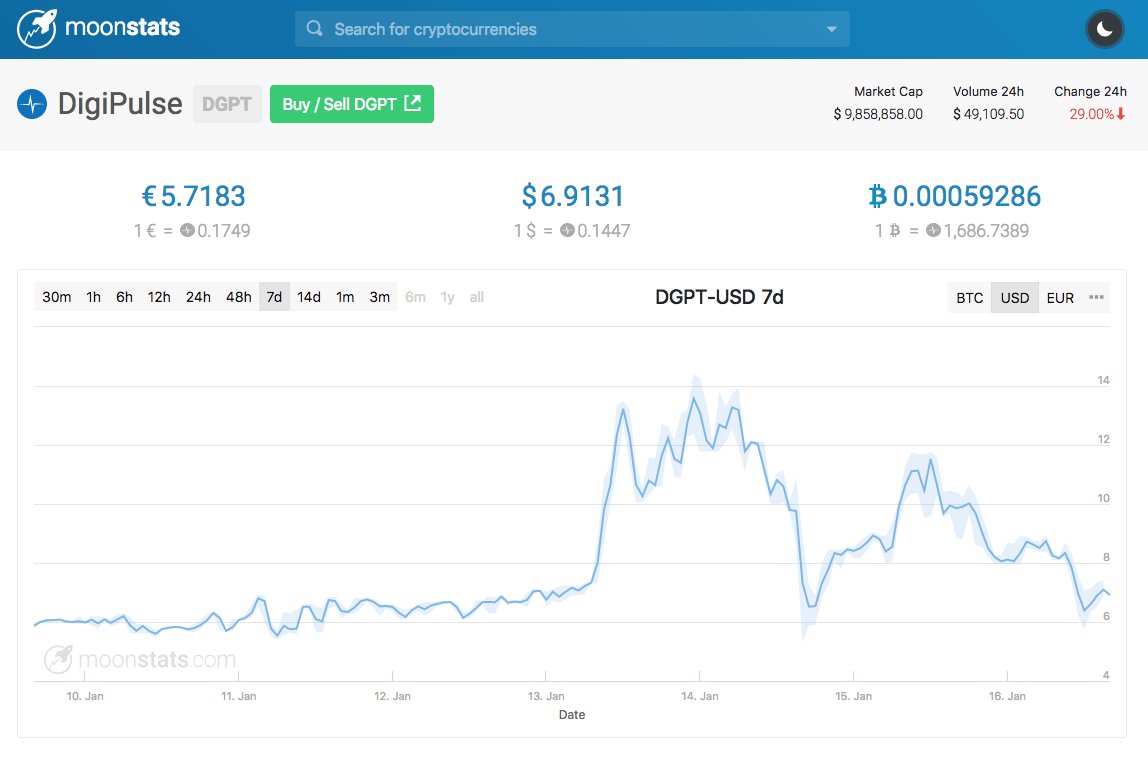Toggle dark mode with the moon icon
The width and height of the screenshot is (1148, 757).
click(1104, 29)
